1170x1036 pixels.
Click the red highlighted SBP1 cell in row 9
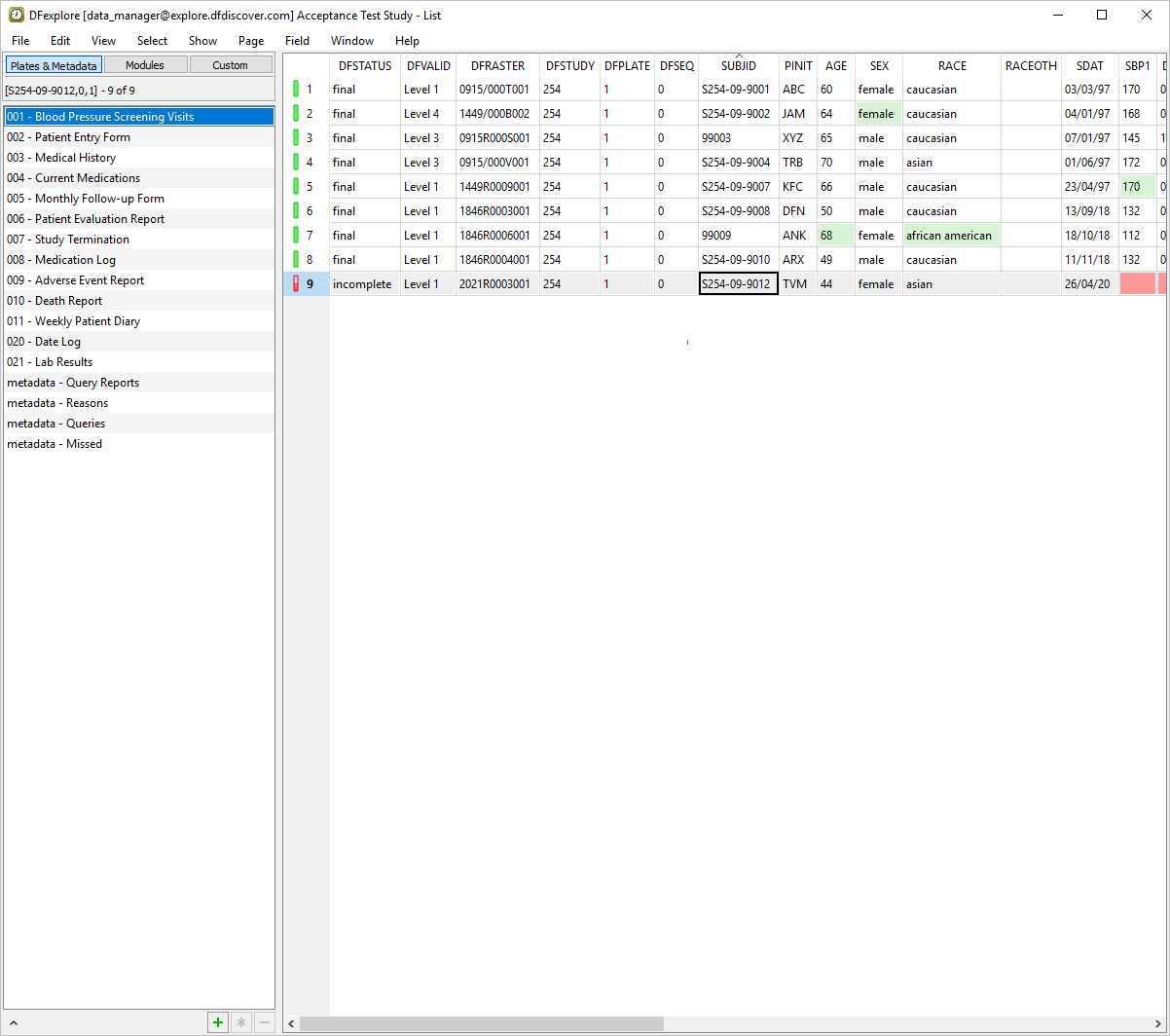pyautogui.click(x=1137, y=284)
